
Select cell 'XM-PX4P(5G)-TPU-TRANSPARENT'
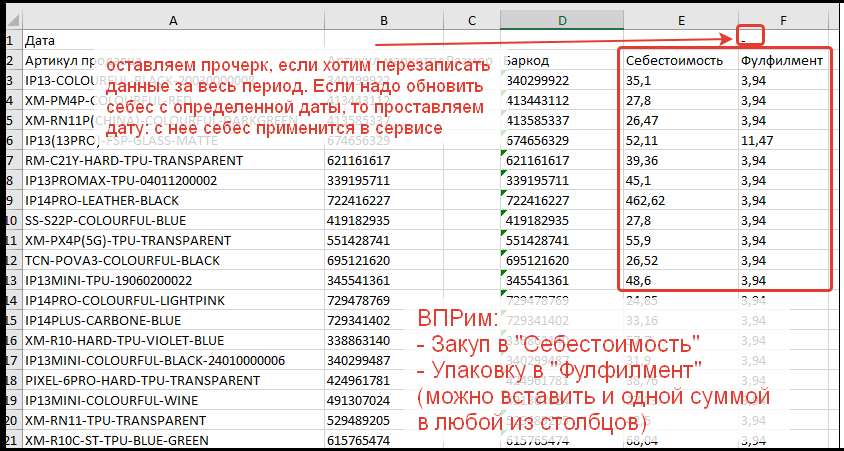[173, 240]
